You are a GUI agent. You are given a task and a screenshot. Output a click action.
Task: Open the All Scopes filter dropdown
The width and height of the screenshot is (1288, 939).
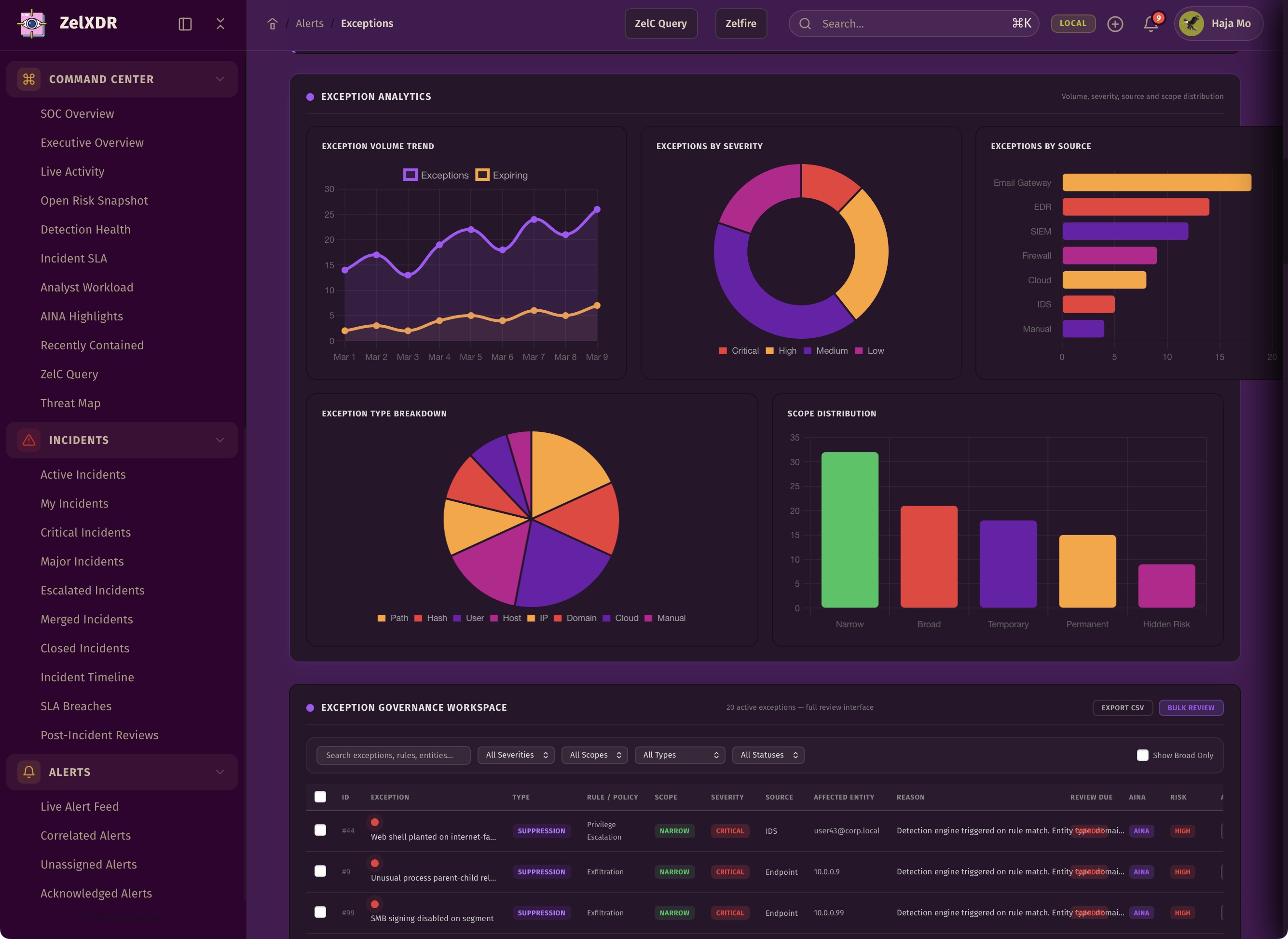point(594,755)
